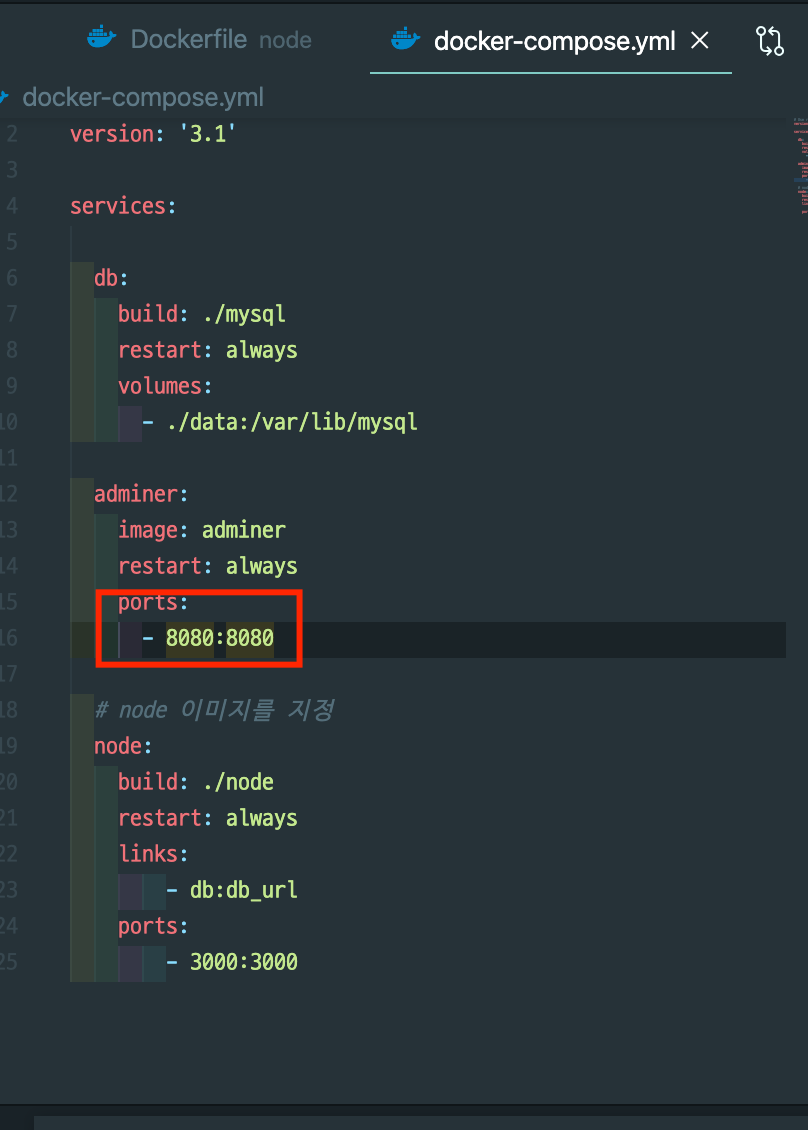Click the ./mysql build path

pos(244,314)
